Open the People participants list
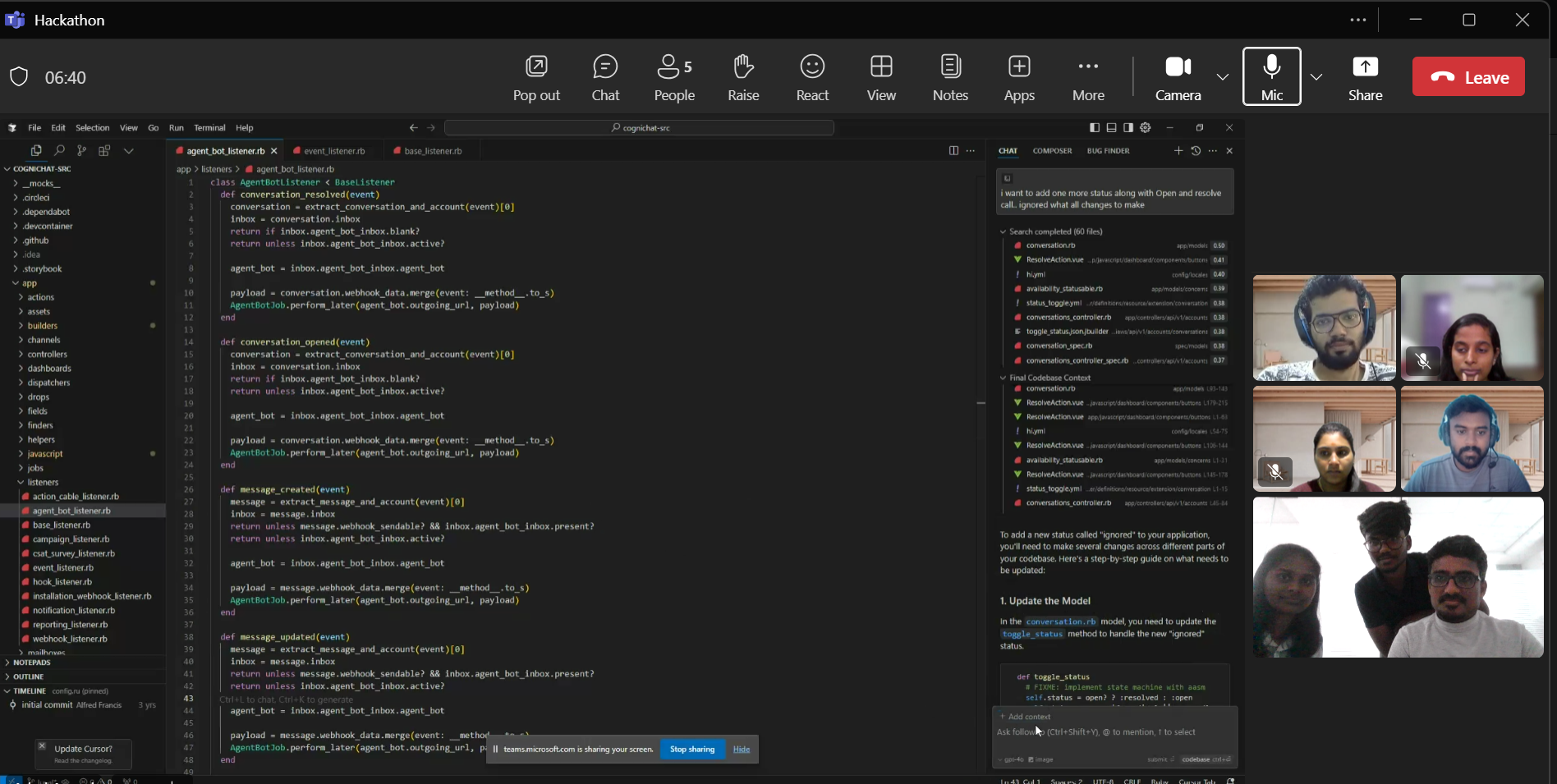This screenshot has width=1557, height=784. (x=674, y=77)
